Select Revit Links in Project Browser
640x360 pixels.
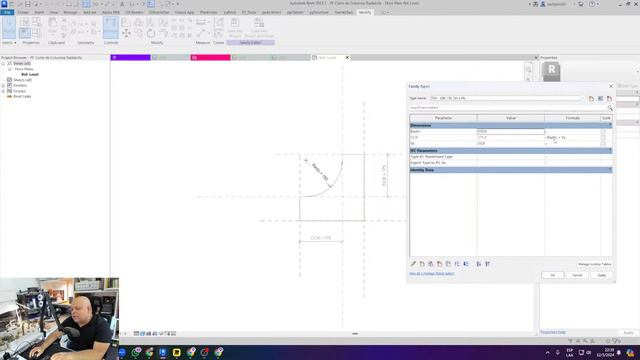(x=22, y=97)
